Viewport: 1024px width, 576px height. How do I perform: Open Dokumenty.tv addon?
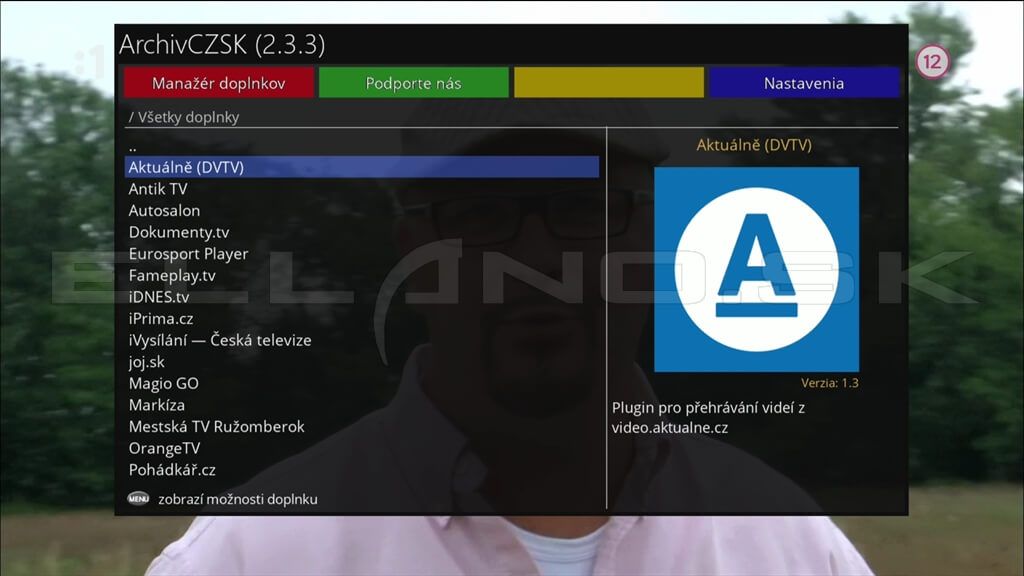[179, 232]
